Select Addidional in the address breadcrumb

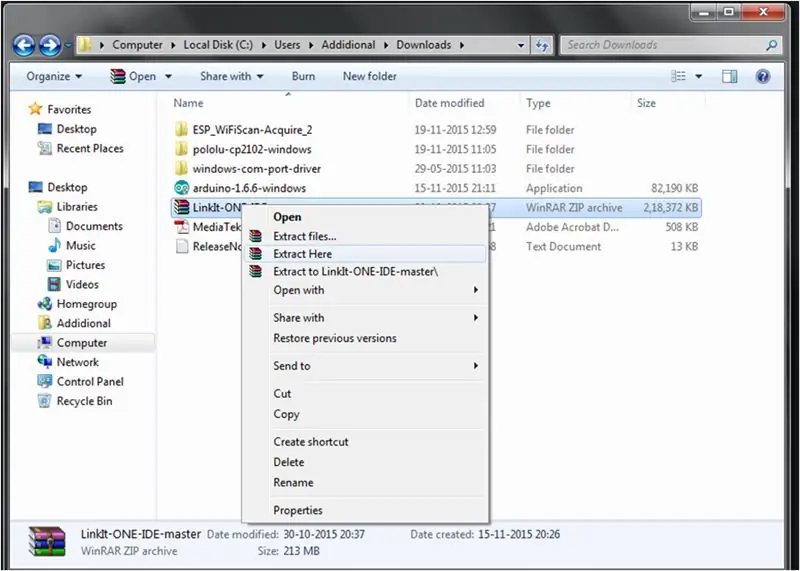click(348, 45)
